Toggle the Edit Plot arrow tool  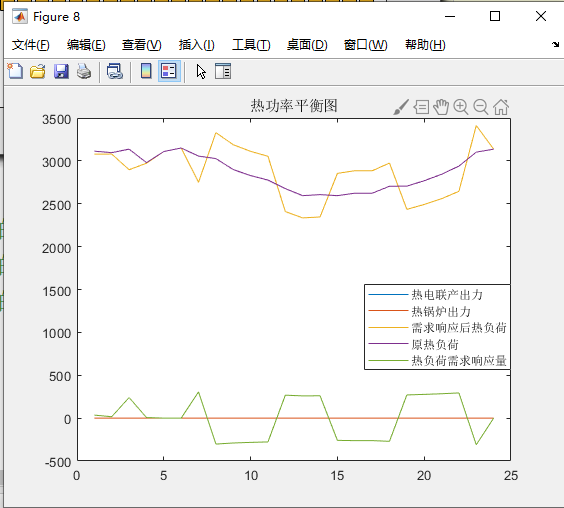201,71
